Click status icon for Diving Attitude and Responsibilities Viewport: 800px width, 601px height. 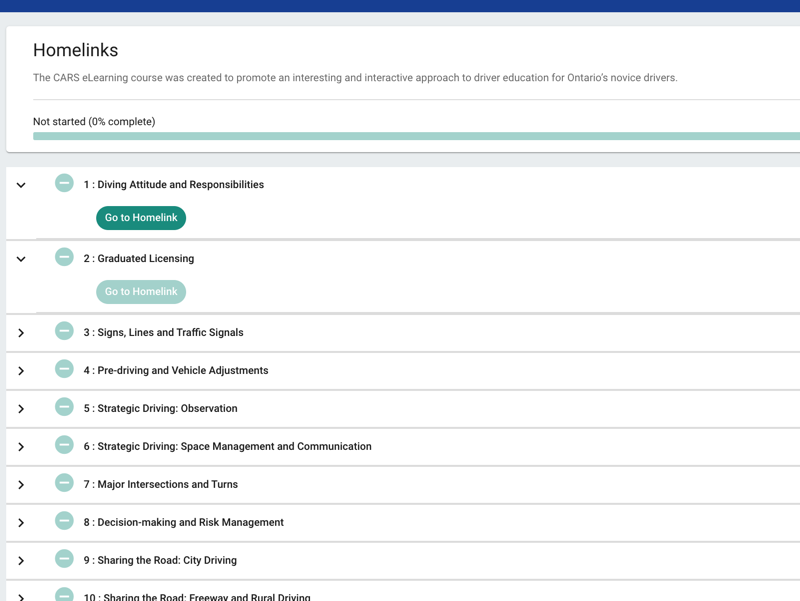(64, 183)
